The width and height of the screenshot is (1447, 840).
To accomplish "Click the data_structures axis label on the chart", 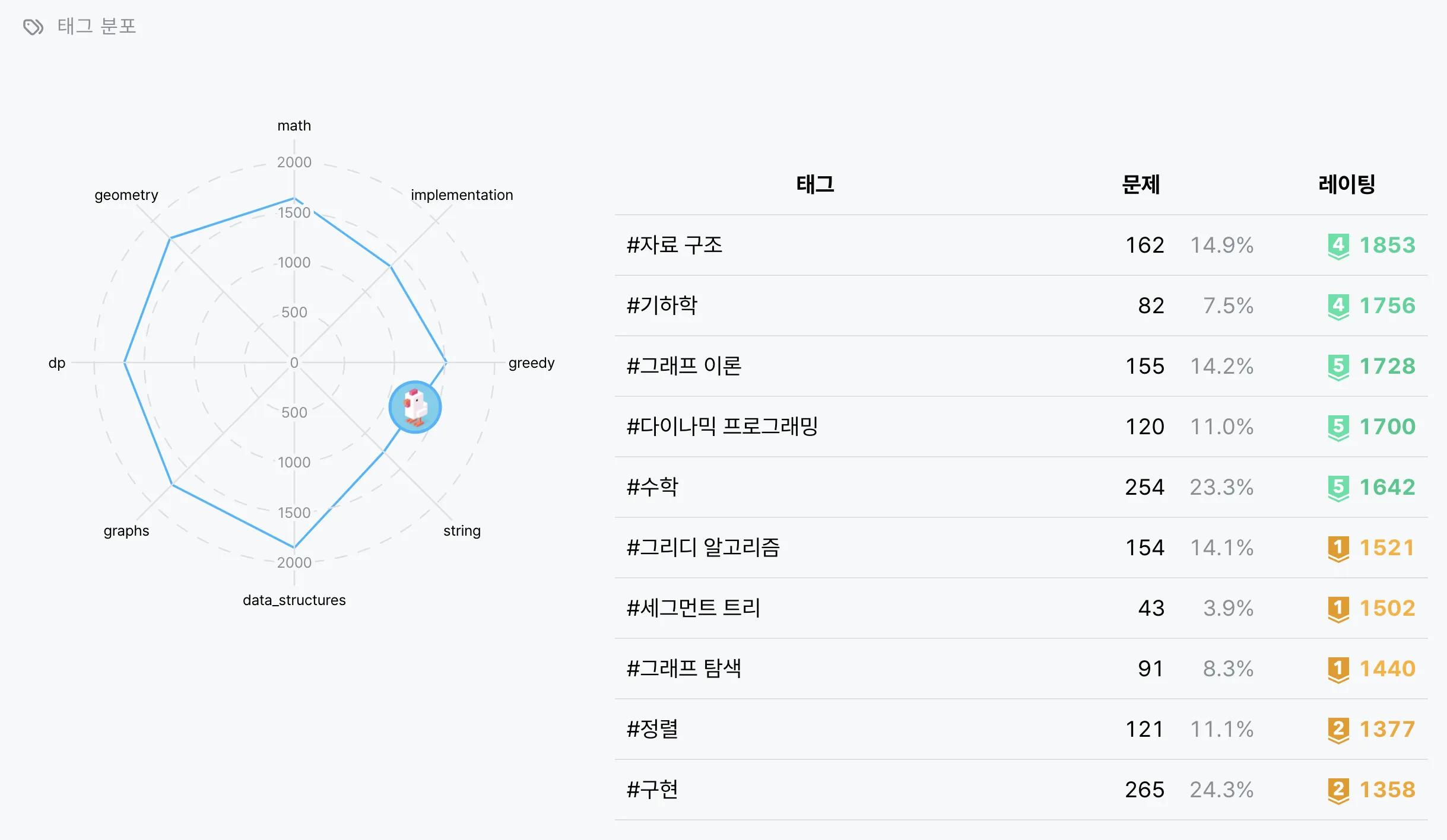I will [294, 600].
